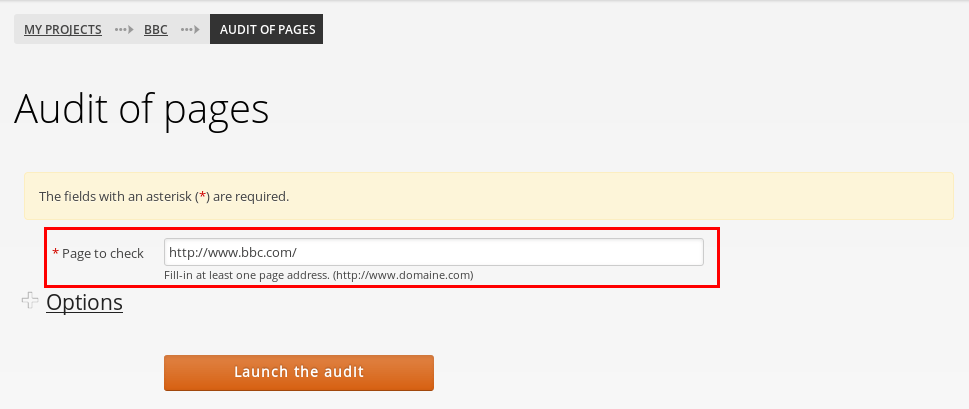This screenshot has height=409, width=969.
Task: Click the yellow required-fields notice banner
Action: click(x=488, y=196)
